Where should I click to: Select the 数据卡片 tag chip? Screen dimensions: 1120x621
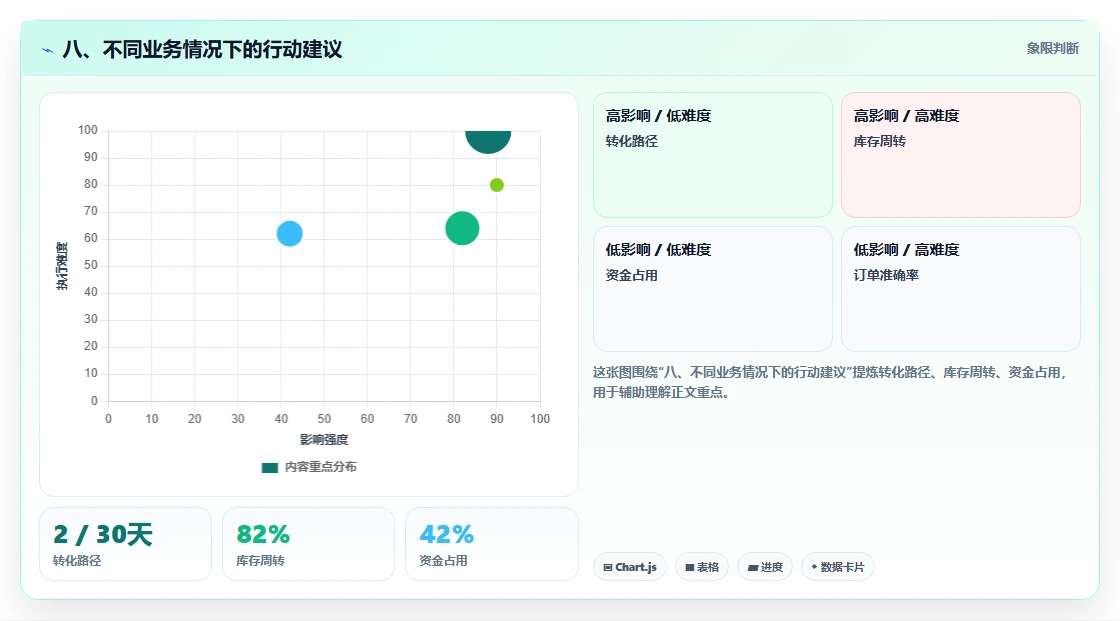coord(838,567)
